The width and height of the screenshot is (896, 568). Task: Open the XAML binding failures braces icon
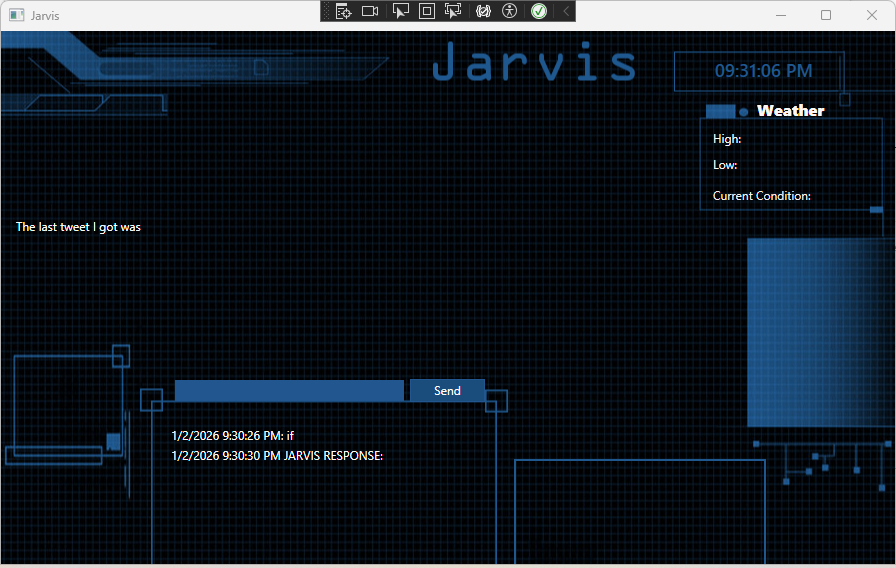pyautogui.click(x=483, y=11)
